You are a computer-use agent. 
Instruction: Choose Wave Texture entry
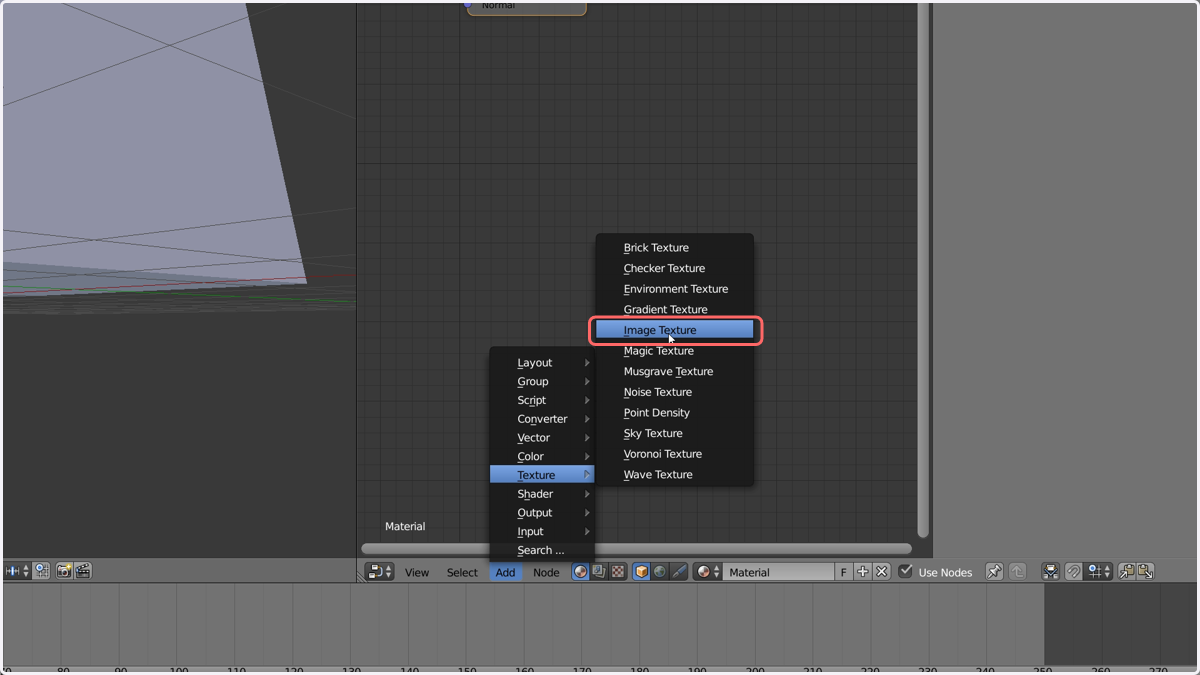click(674, 475)
